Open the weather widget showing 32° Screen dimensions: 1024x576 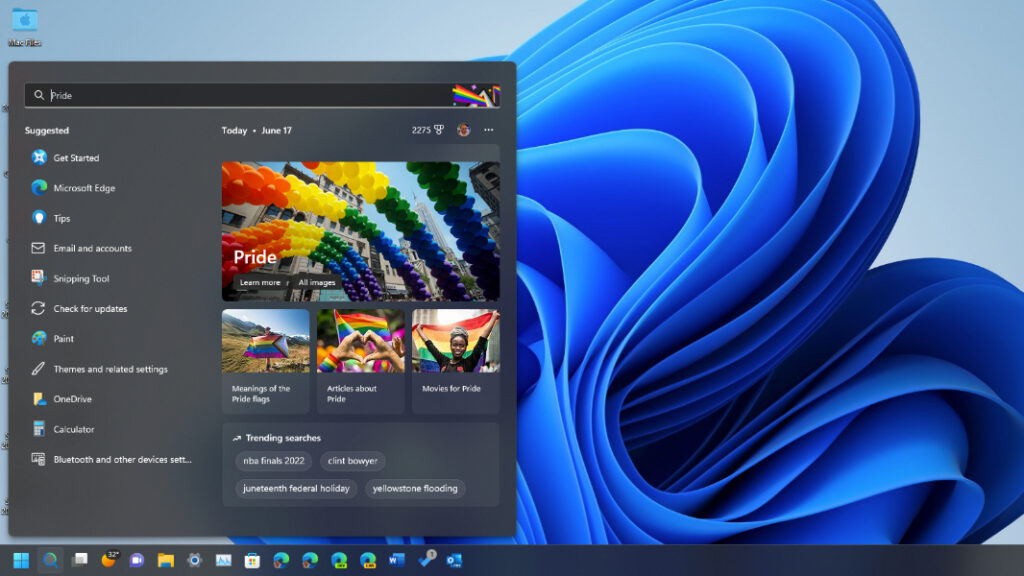pyautogui.click(x=108, y=560)
